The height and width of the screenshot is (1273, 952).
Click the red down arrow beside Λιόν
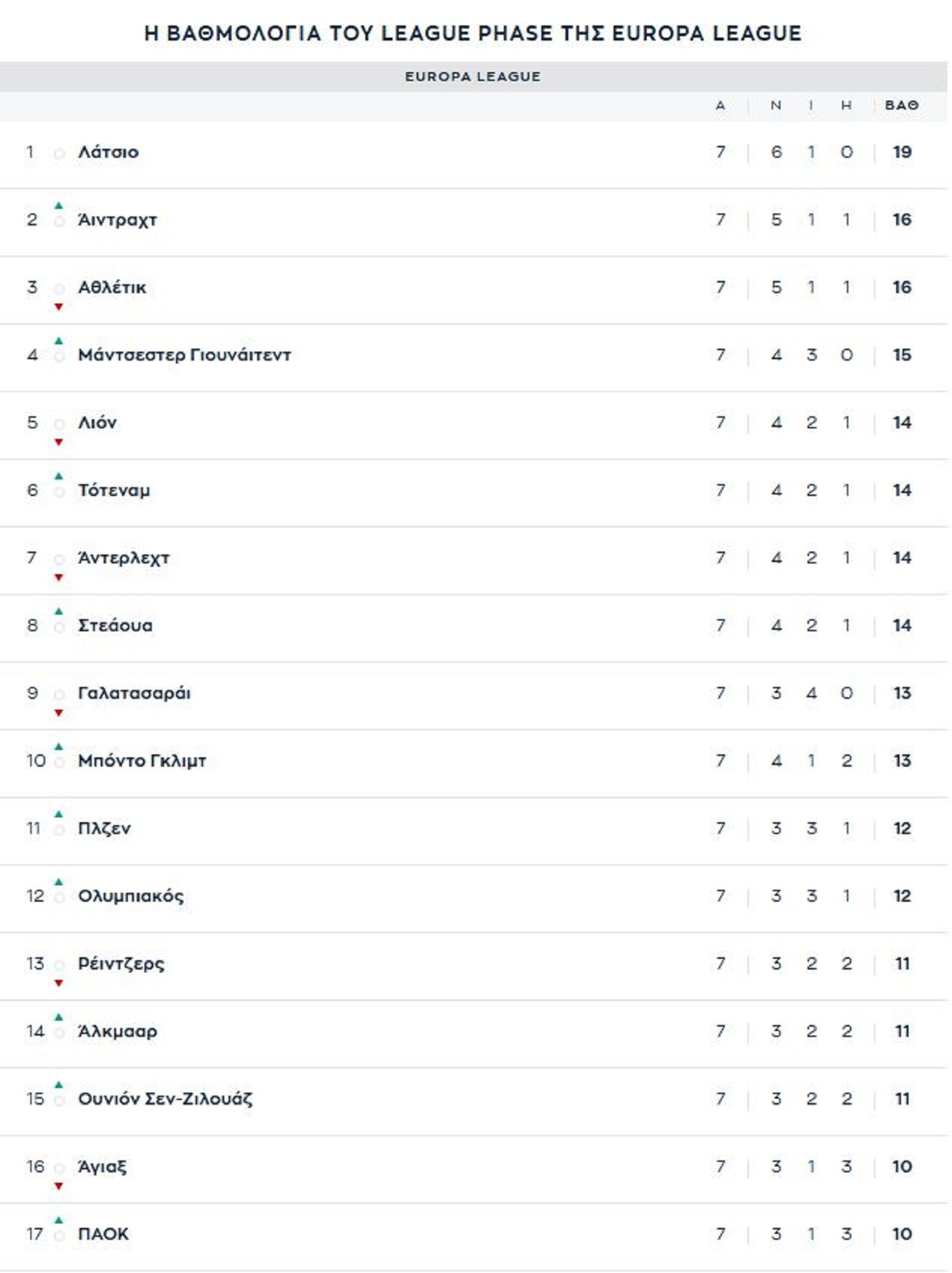click(58, 442)
